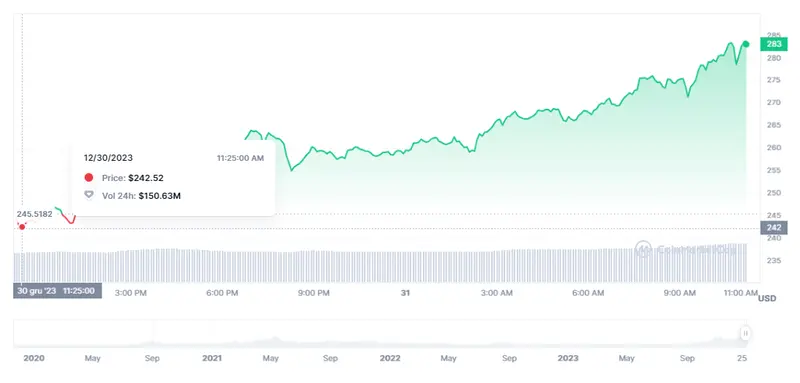The image size is (800, 383).
Task: Click the green 283 current price label
Action: (773, 44)
